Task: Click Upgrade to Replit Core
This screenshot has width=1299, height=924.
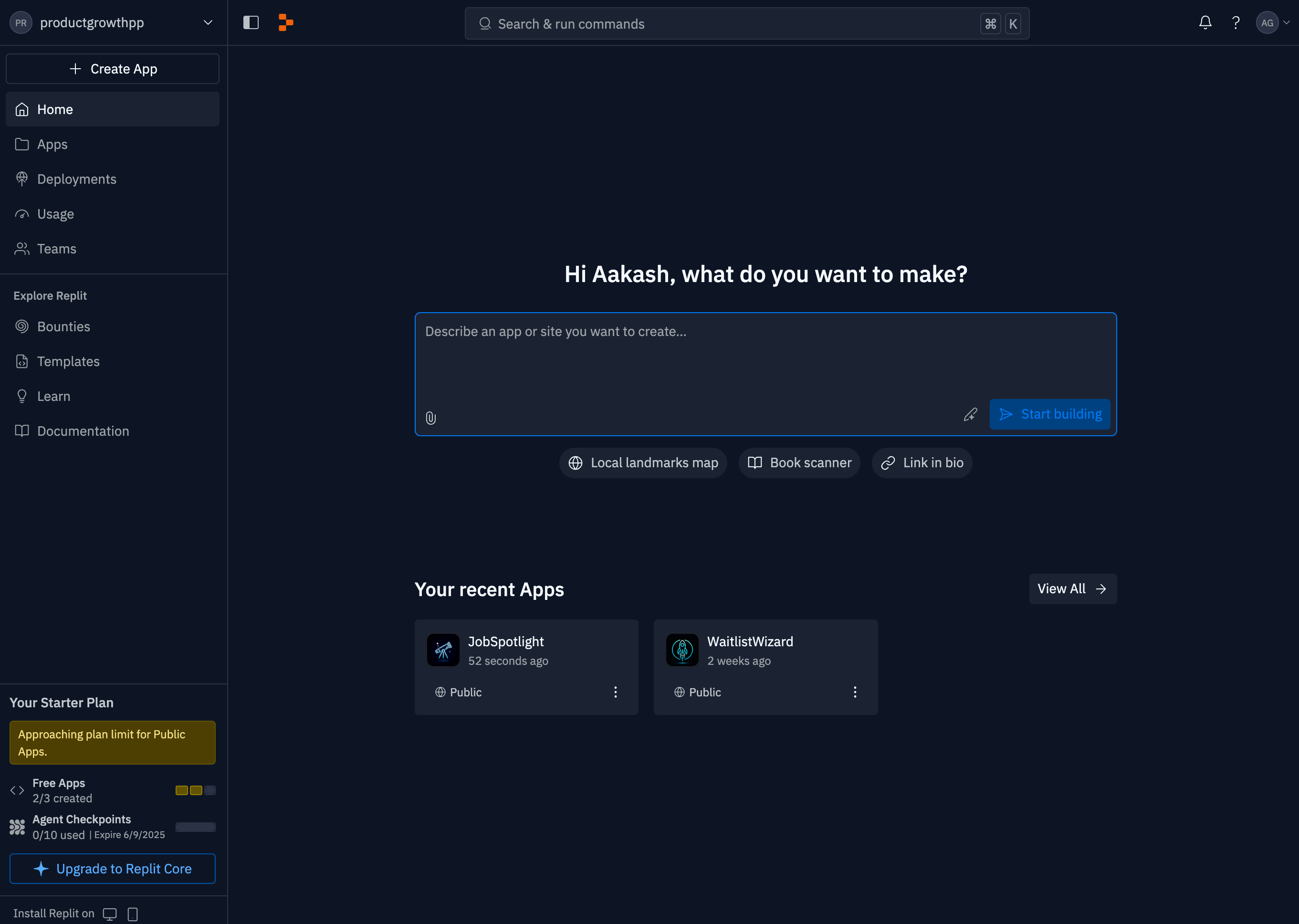Action: pos(112,869)
